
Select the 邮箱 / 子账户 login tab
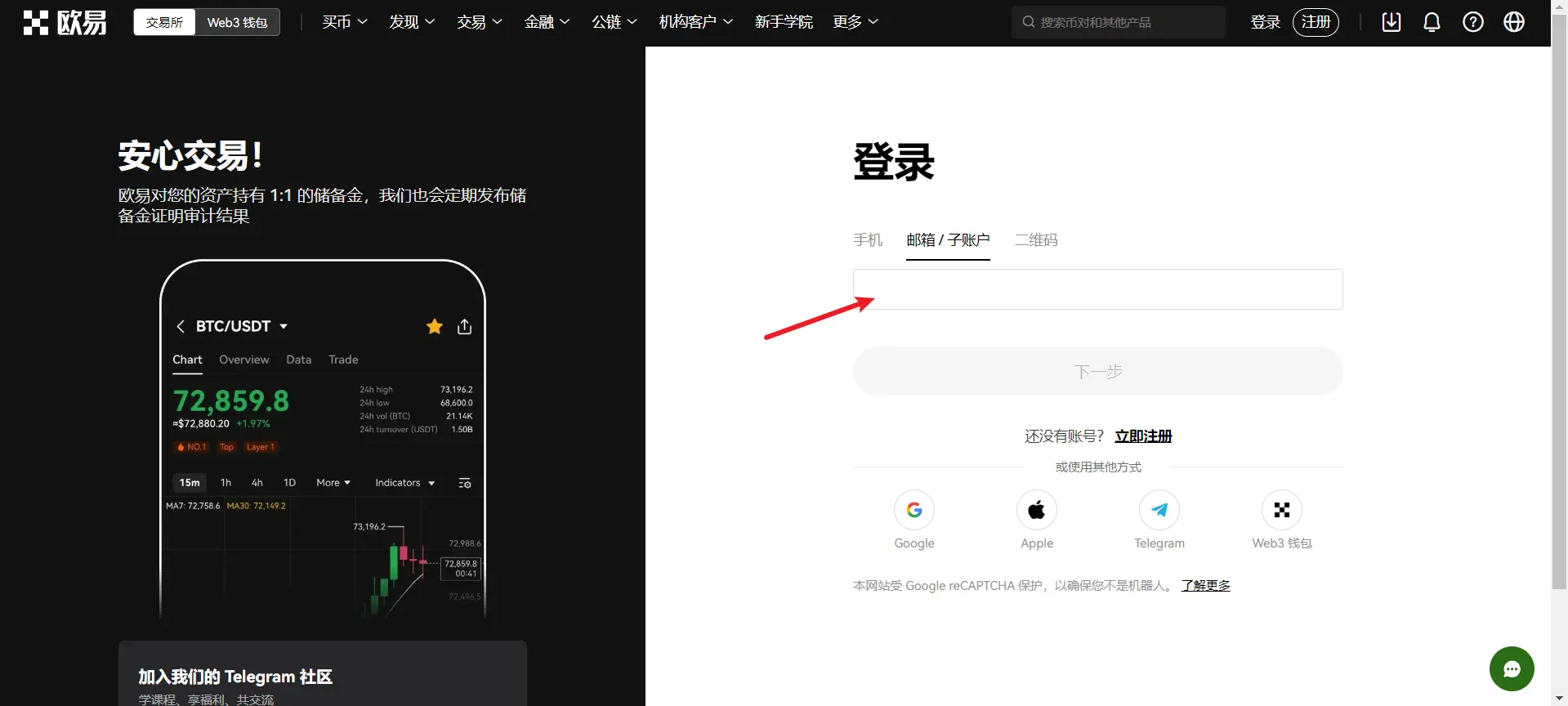pyautogui.click(x=948, y=239)
